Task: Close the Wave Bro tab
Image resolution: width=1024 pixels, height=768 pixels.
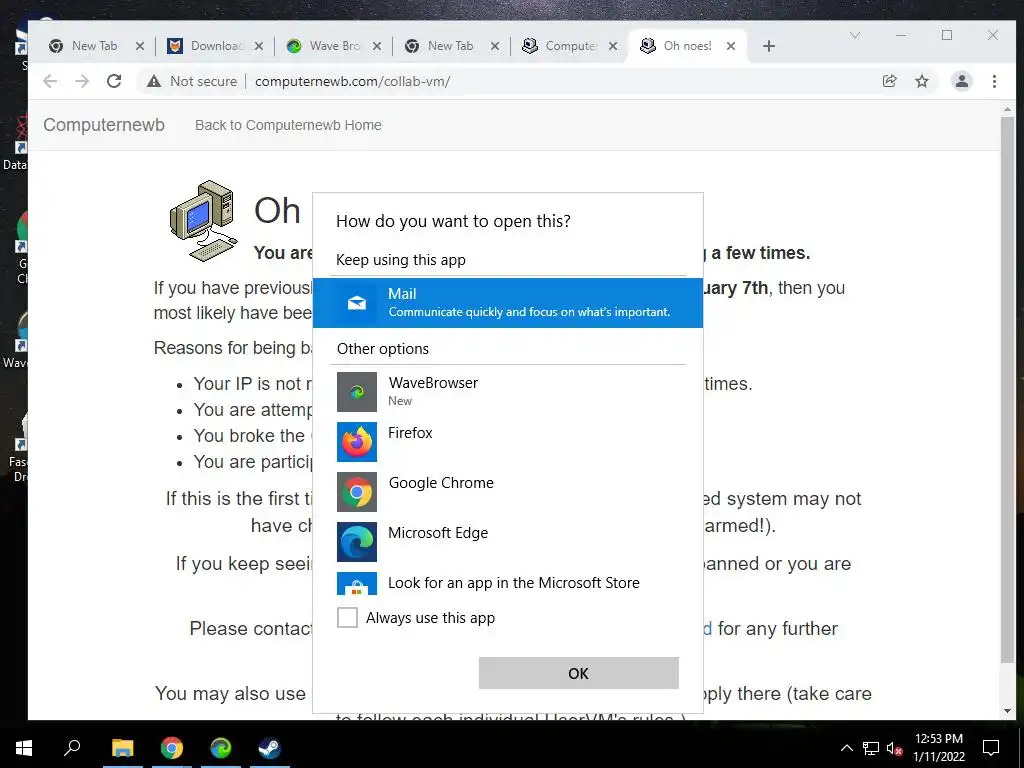Action: click(377, 46)
